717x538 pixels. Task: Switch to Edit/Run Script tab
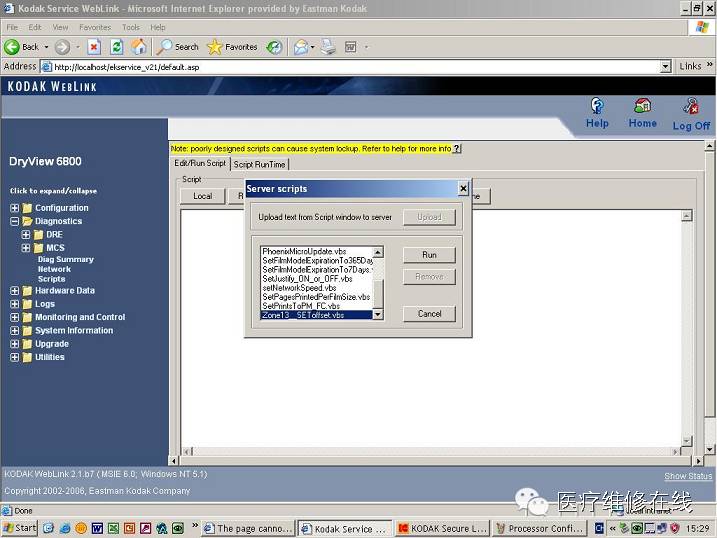(x=200, y=163)
